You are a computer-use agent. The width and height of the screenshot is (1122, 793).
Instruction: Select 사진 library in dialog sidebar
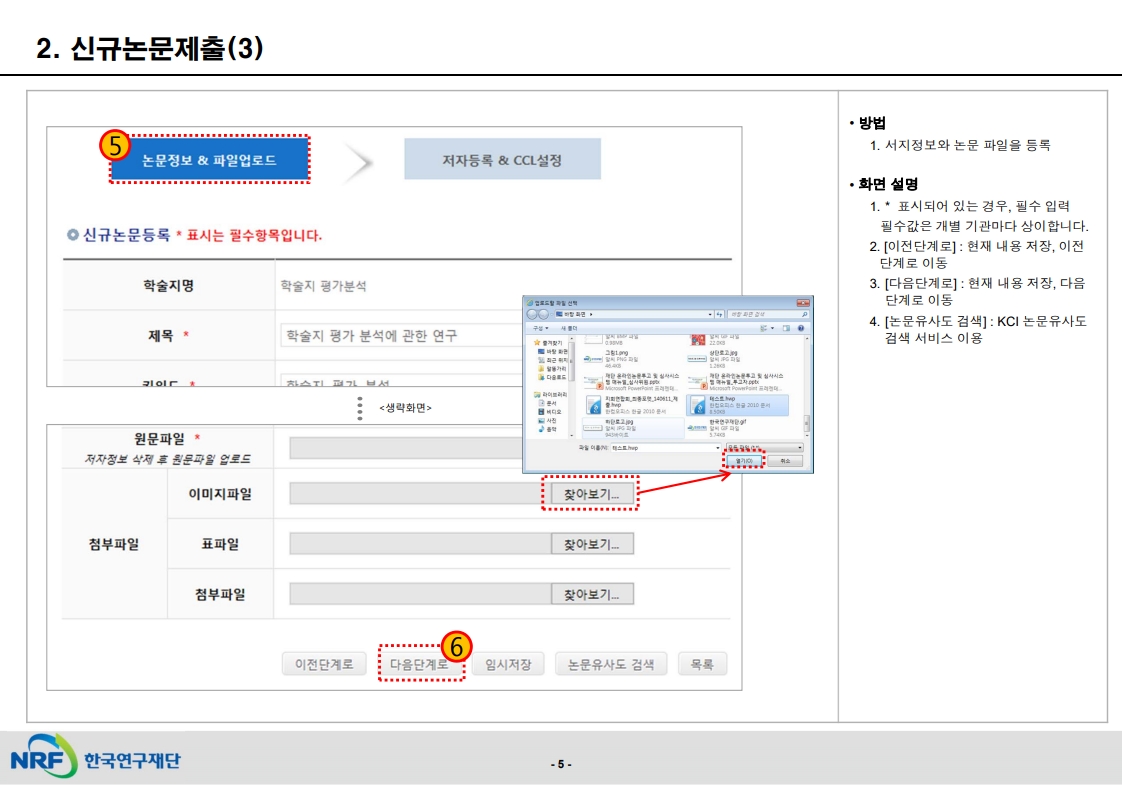pyautogui.click(x=547, y=420)
